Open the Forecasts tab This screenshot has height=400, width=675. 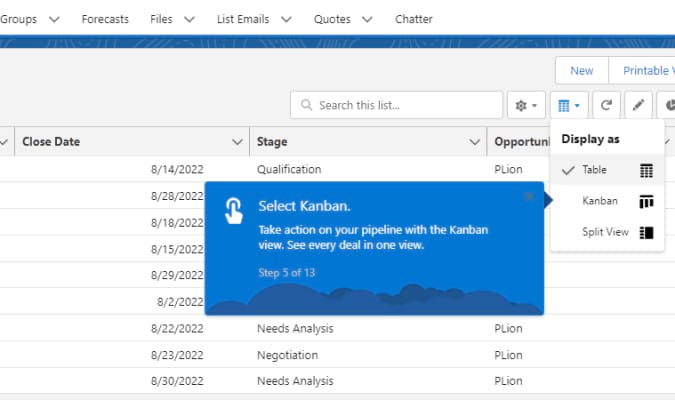[105, 19]
